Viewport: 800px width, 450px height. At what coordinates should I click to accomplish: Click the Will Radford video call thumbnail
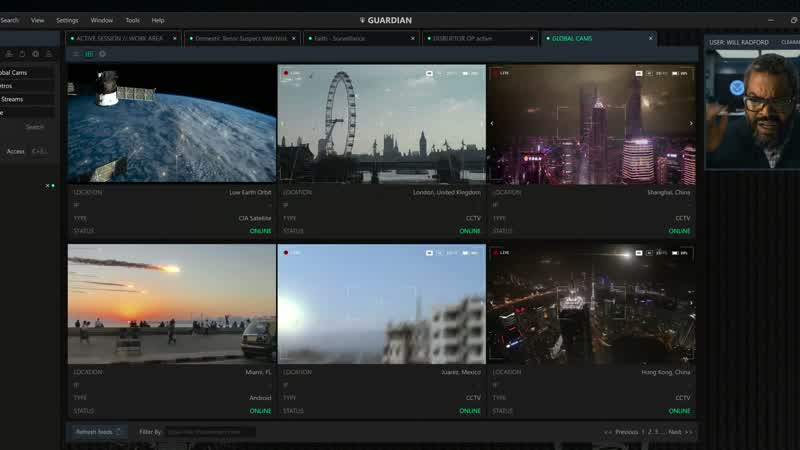pos(753,108)
